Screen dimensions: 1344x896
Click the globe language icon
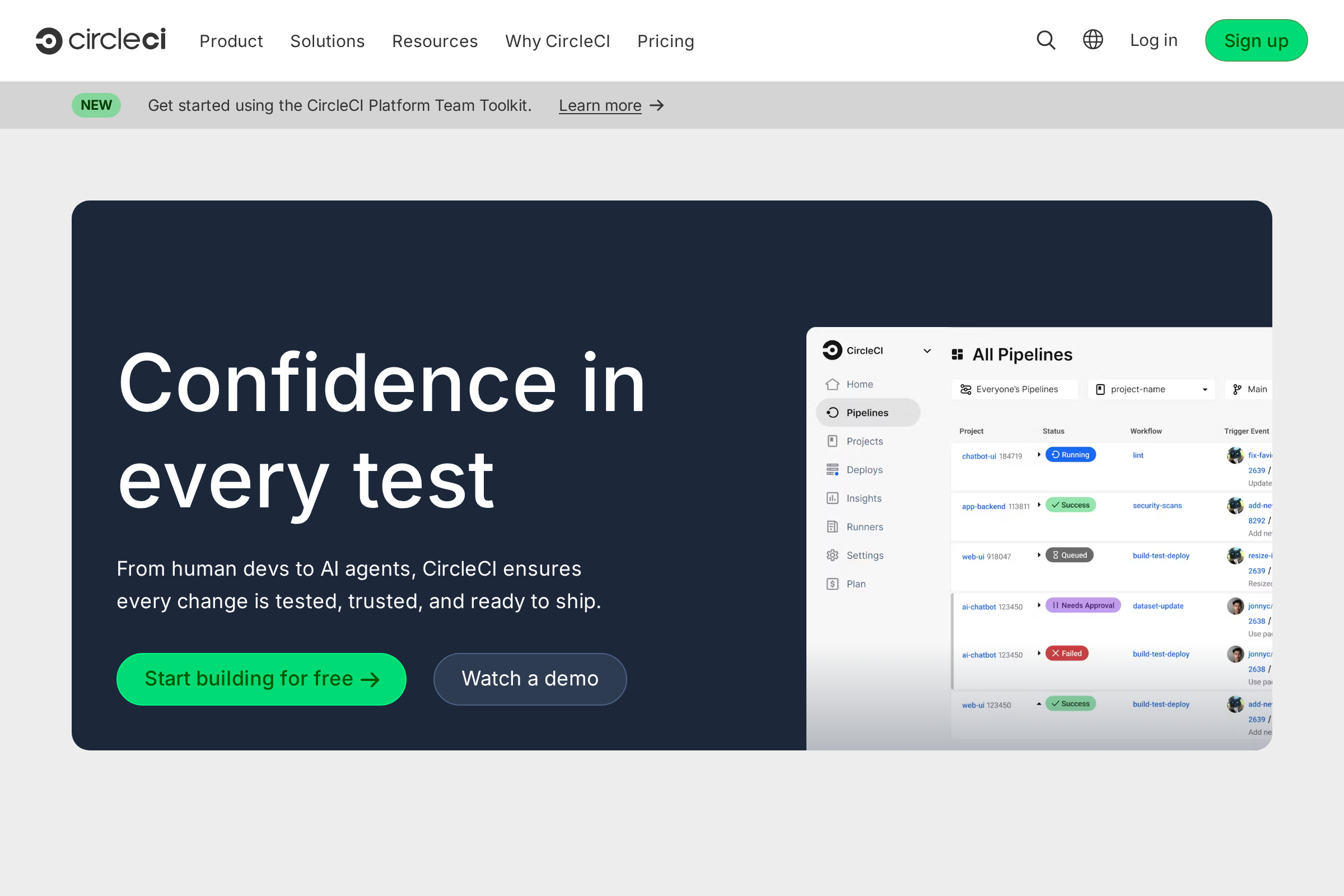click(1093, 40)
